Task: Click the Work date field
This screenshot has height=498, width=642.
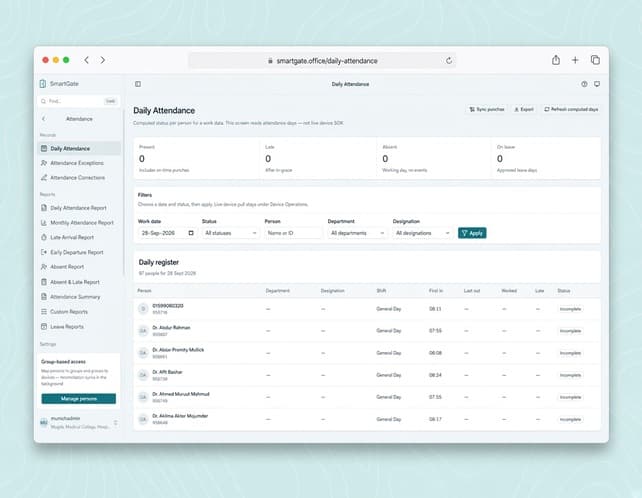Action: 167,233
